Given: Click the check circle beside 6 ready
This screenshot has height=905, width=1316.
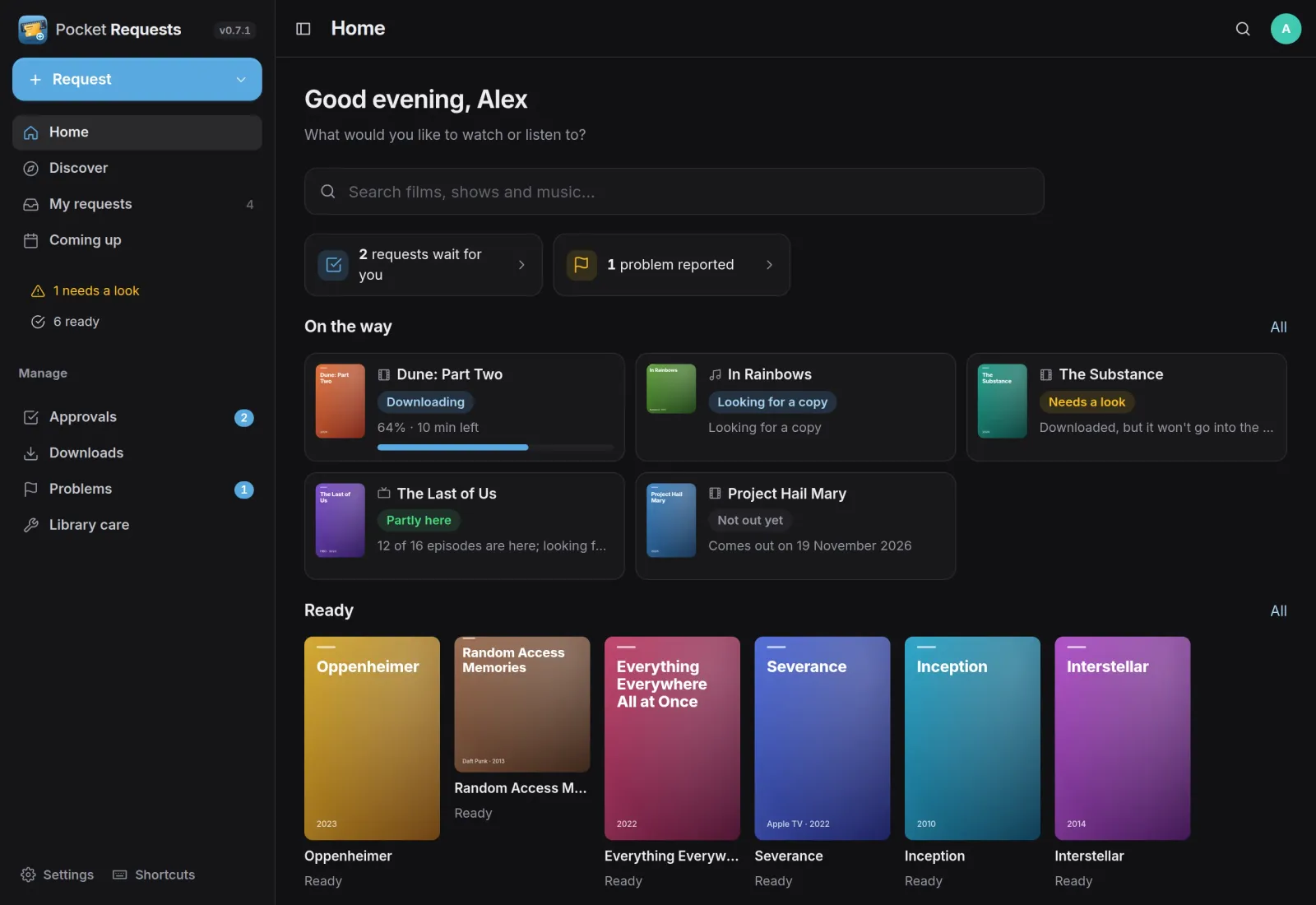Looking at the screenshot, I should pyautogui.click(x=38, y=322).
